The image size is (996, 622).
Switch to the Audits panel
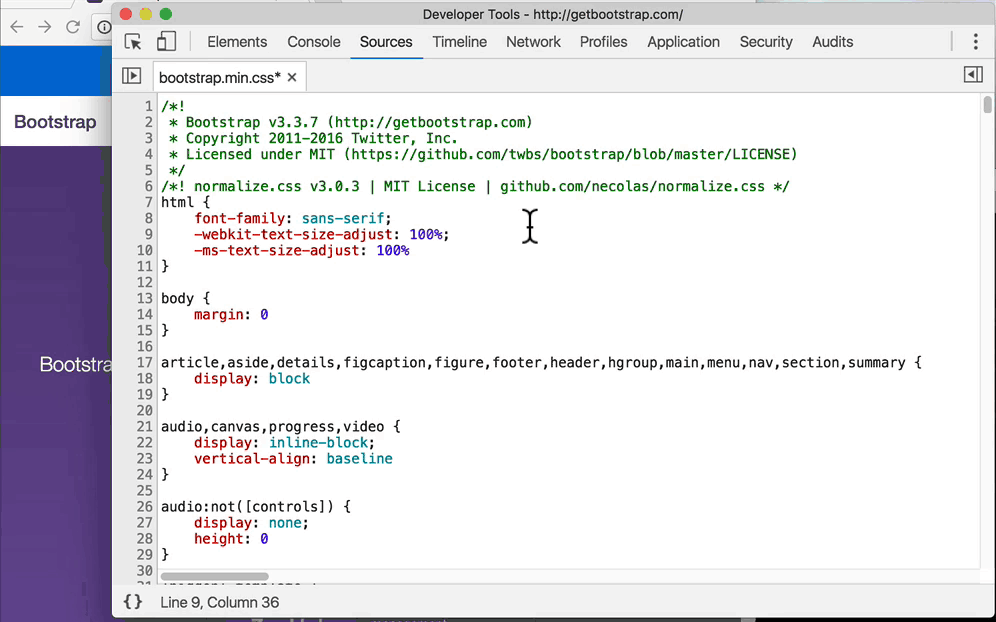(832, 42)
